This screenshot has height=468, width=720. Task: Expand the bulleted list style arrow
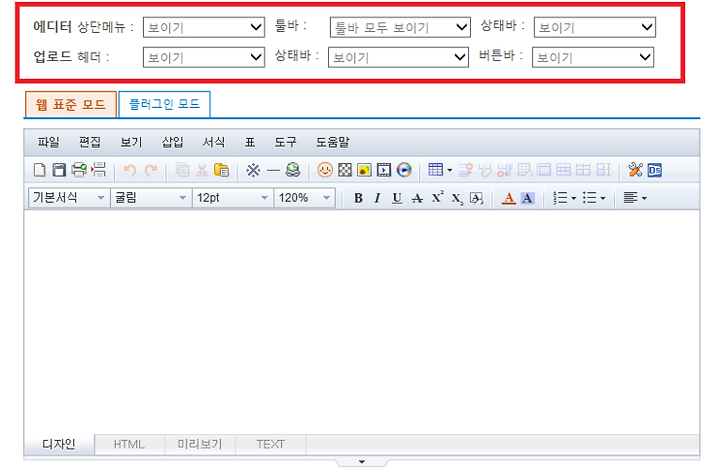603,199
